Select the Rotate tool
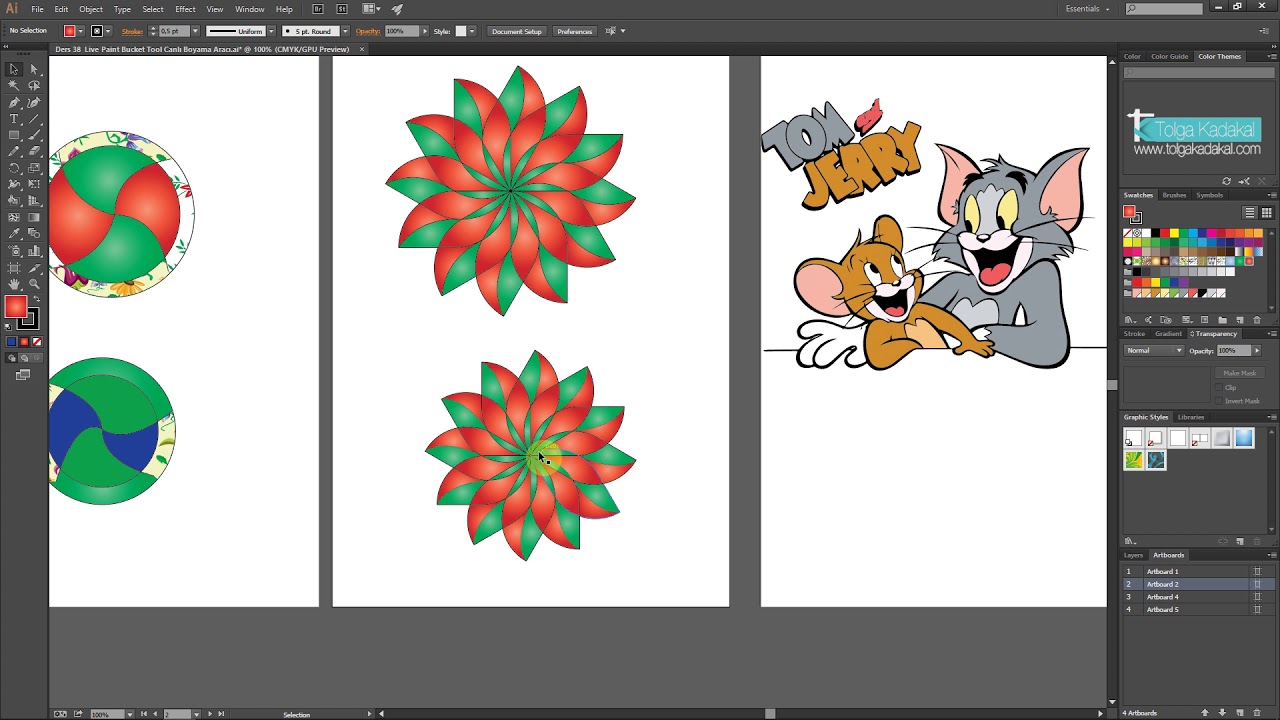The image size is (1280, 720). [14, 168]
